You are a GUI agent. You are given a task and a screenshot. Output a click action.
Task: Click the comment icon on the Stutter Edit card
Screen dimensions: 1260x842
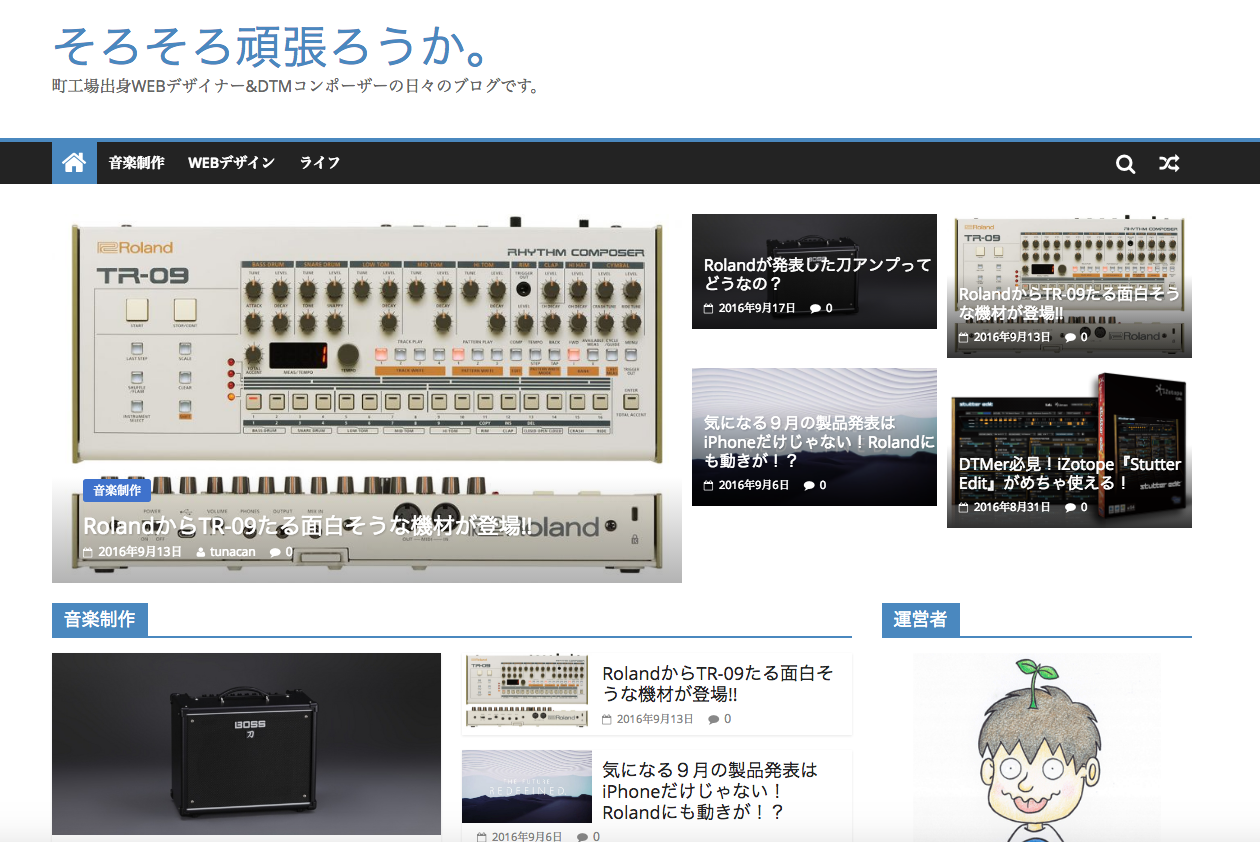[x=1071, y=507]
